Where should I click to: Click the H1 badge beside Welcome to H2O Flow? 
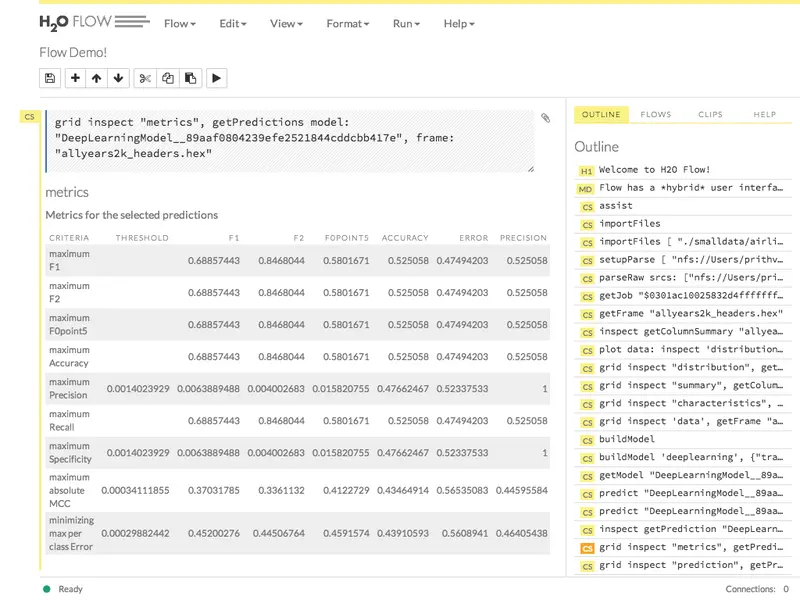pos(586,171)
